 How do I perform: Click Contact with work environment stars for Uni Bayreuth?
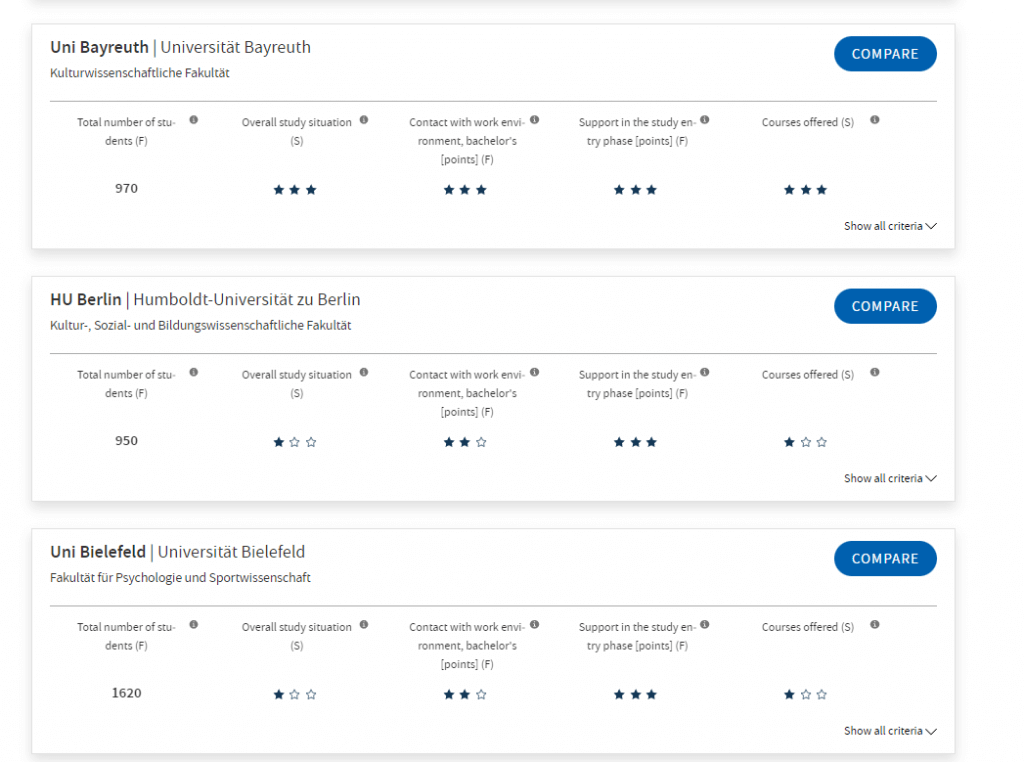[465, 190]
